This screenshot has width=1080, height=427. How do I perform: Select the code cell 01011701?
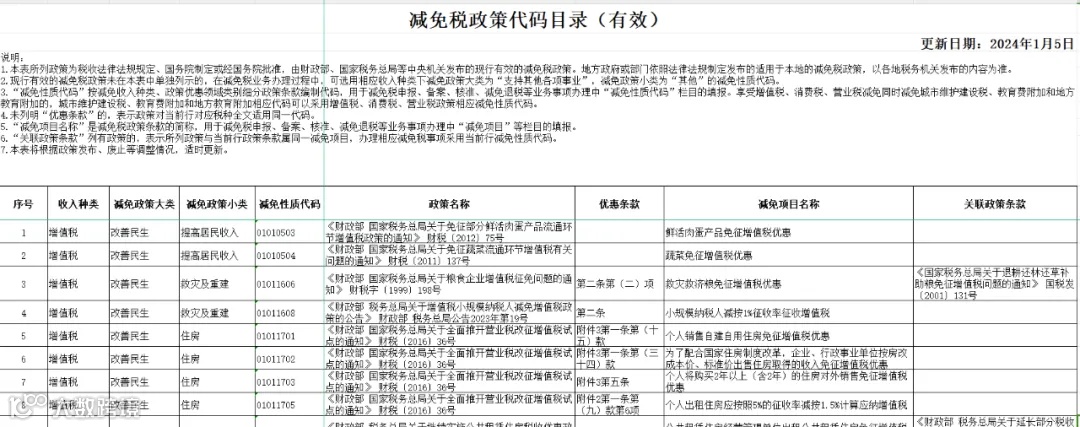point(289,336)
